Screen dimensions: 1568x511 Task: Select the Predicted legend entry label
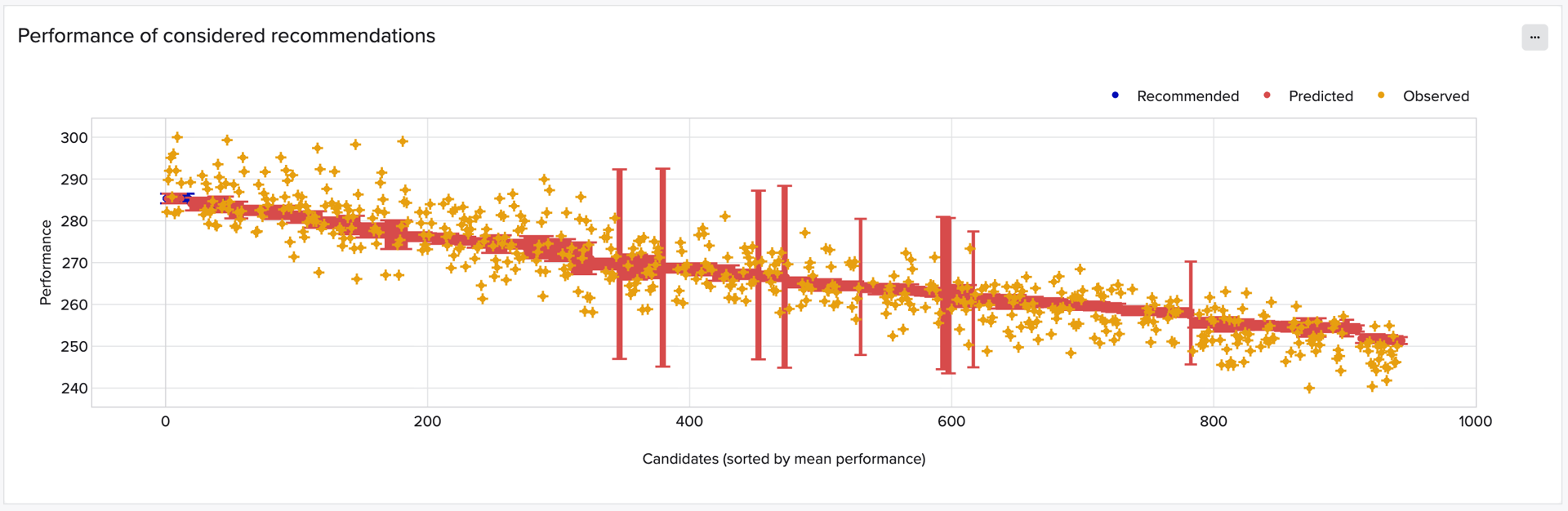tap(1320, 96)
